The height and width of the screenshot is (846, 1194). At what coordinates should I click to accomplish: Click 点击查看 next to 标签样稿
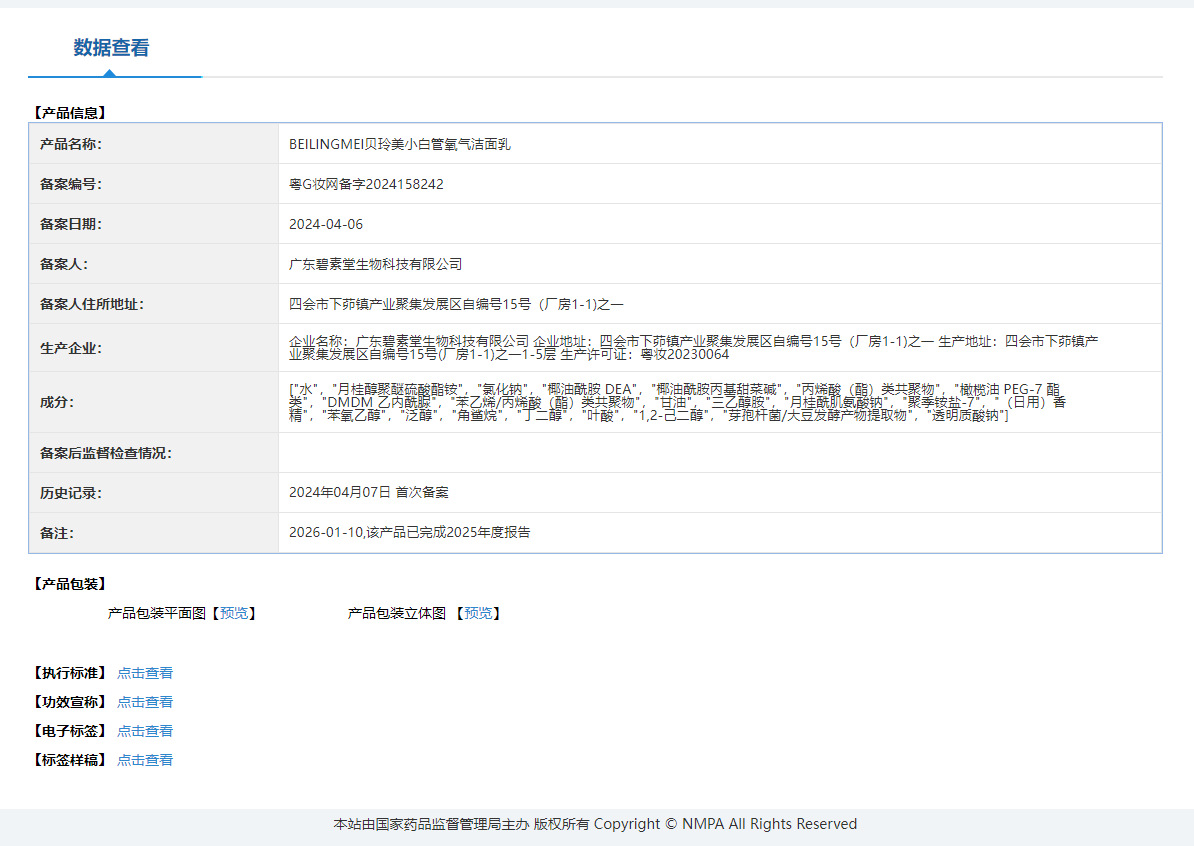(145, 760)
